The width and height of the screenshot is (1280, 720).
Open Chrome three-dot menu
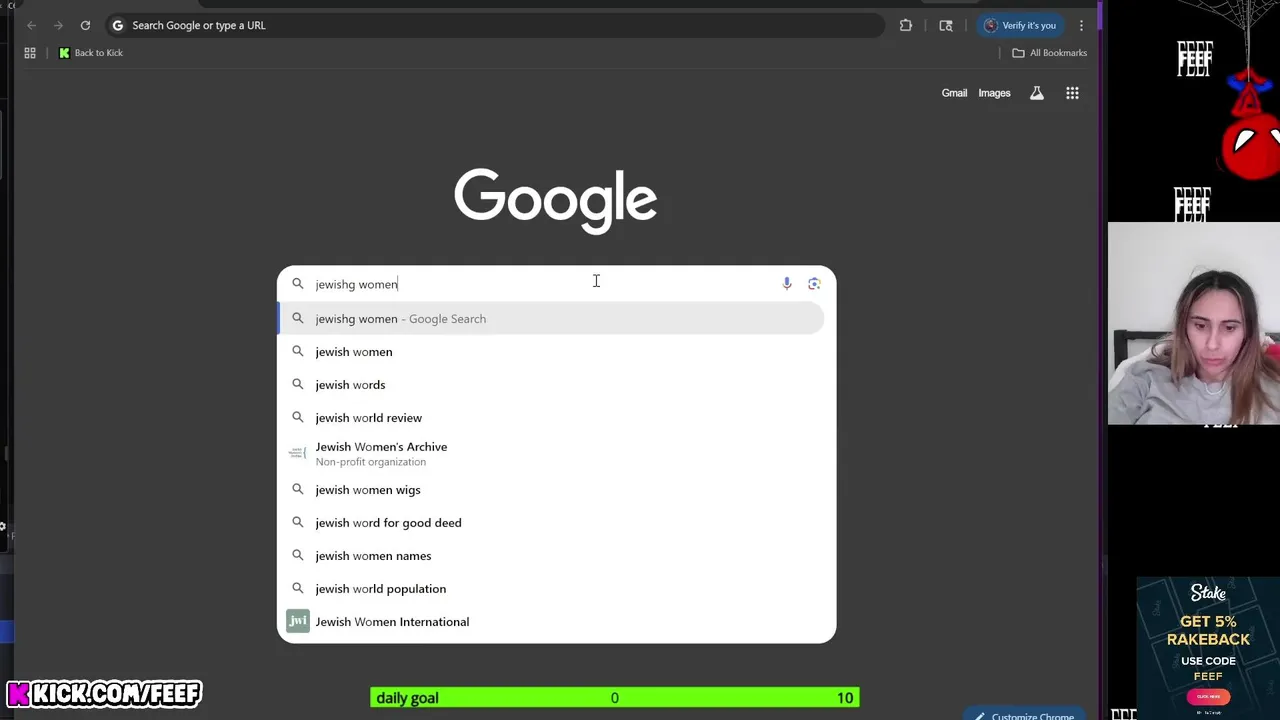tap(1081, 25)
